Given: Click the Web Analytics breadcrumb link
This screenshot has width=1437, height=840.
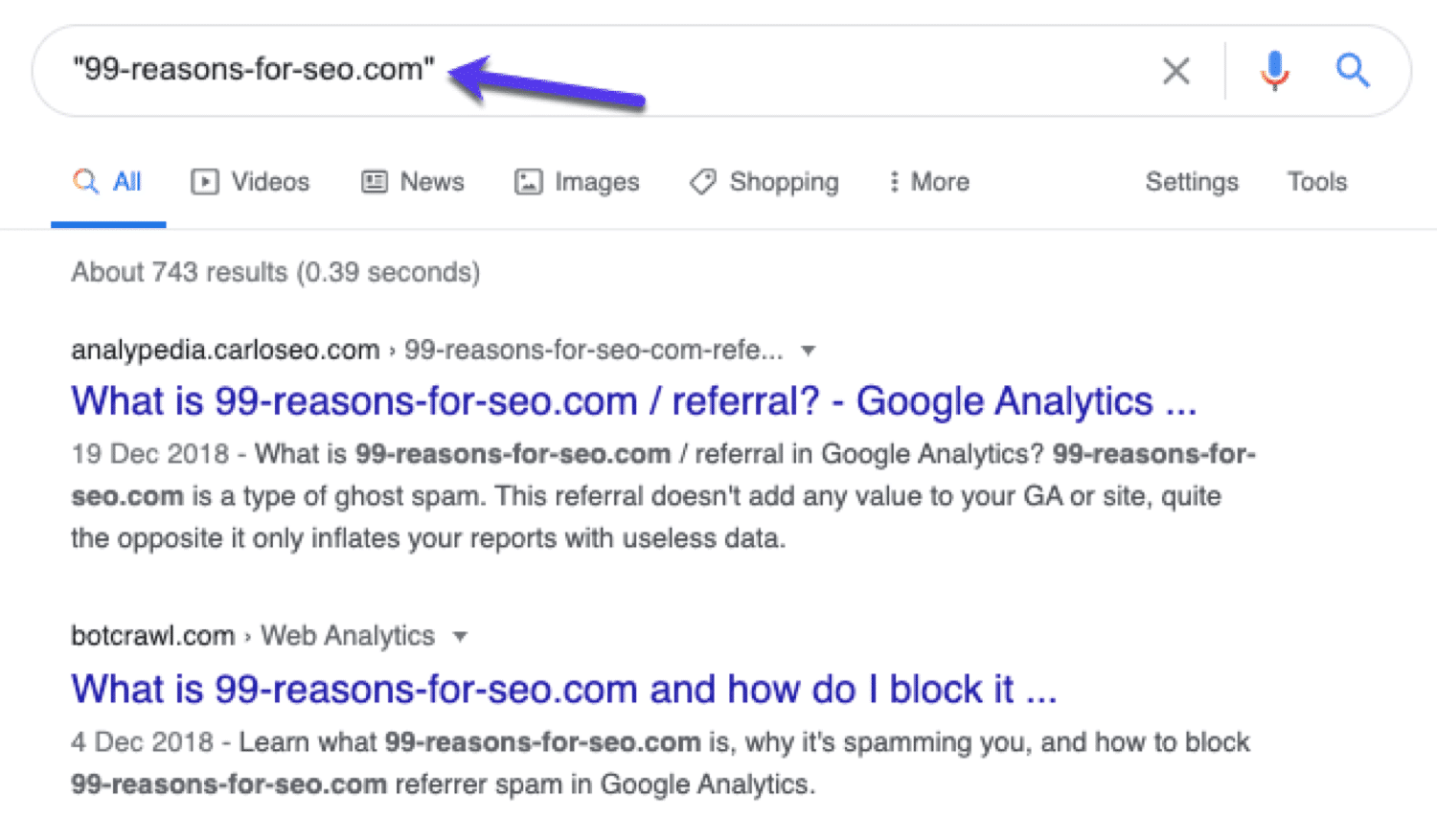Looking at the screenshot, I should click(349, 636).
